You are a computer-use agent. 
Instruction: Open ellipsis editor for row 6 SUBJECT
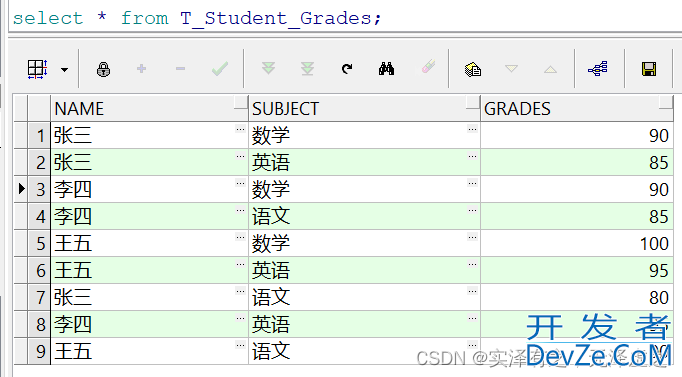472,264
